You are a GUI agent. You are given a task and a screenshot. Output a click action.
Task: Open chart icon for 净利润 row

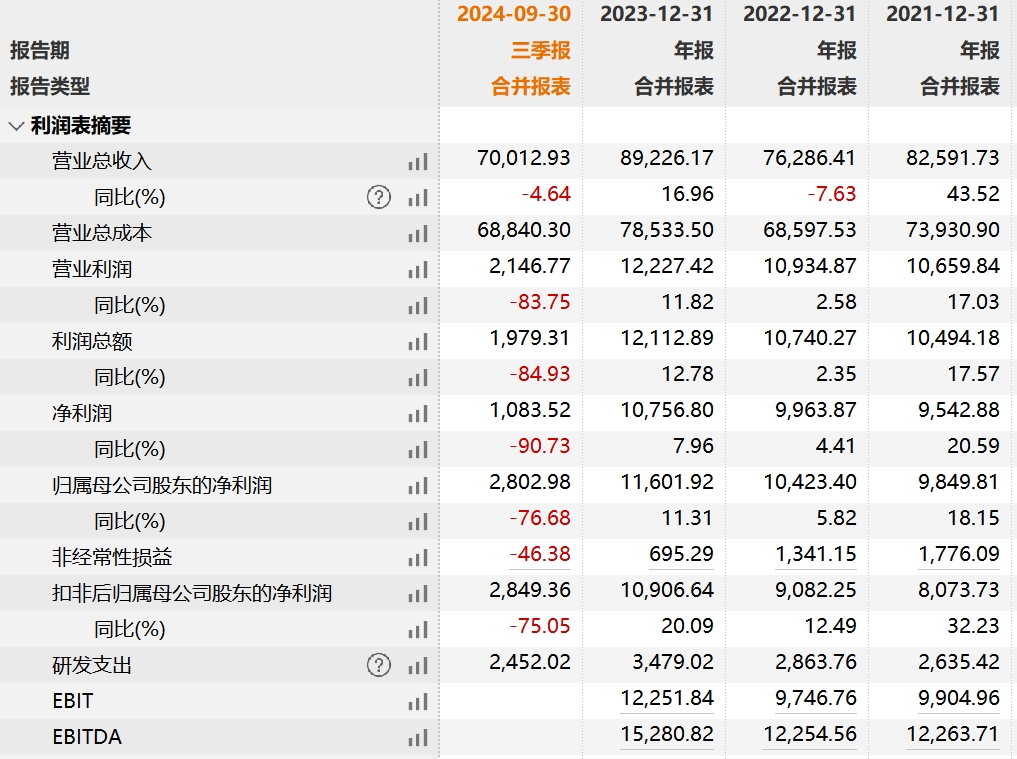(x=418, y=413)
